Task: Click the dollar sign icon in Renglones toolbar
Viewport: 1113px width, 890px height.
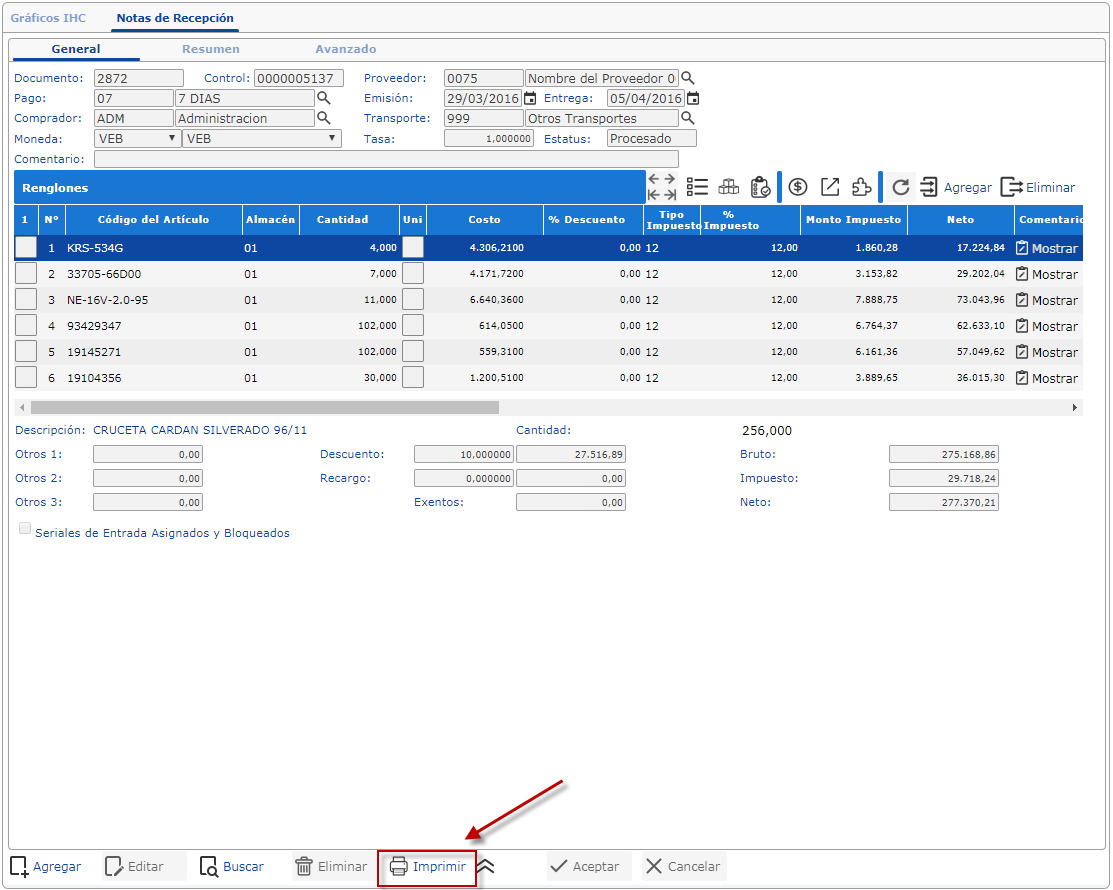Action: (x=798, y=187)
